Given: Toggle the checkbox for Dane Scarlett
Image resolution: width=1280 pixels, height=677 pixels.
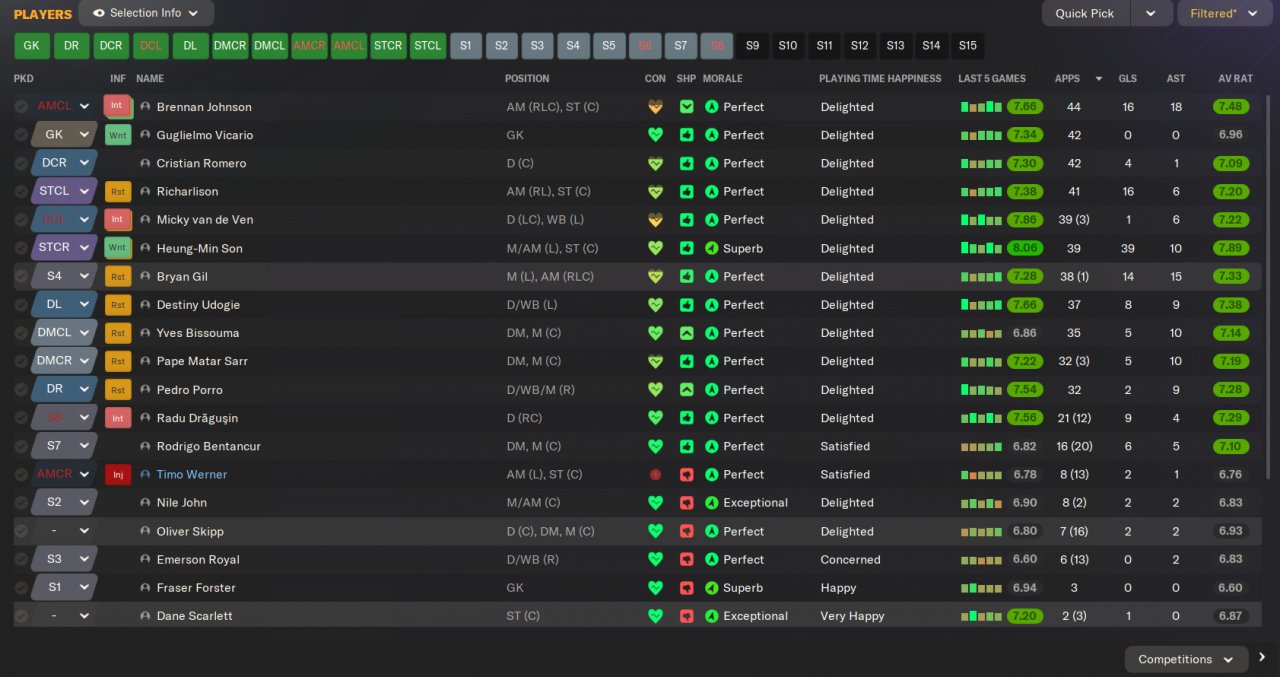Looking at the screenshot, I should pyautogui.click(x=21, y=616).
